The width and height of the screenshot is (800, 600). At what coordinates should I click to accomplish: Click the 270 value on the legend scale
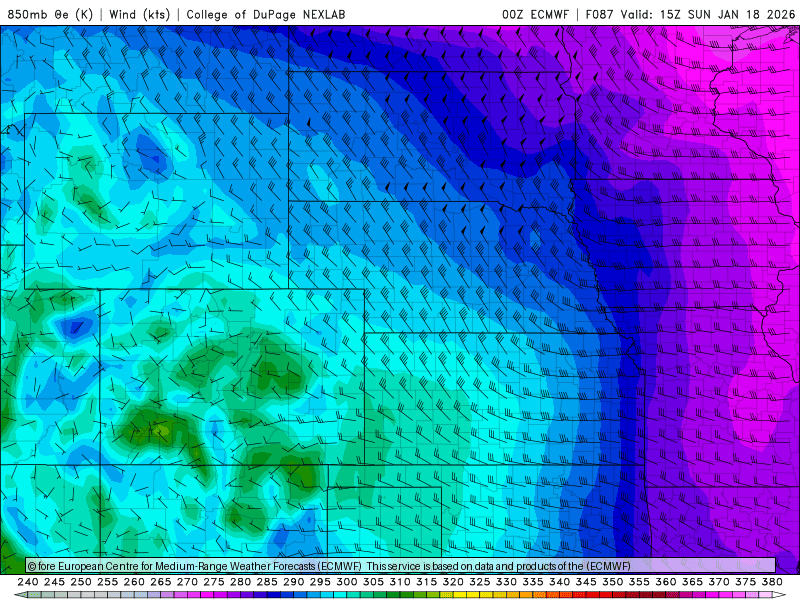click(x=187, y=582)
